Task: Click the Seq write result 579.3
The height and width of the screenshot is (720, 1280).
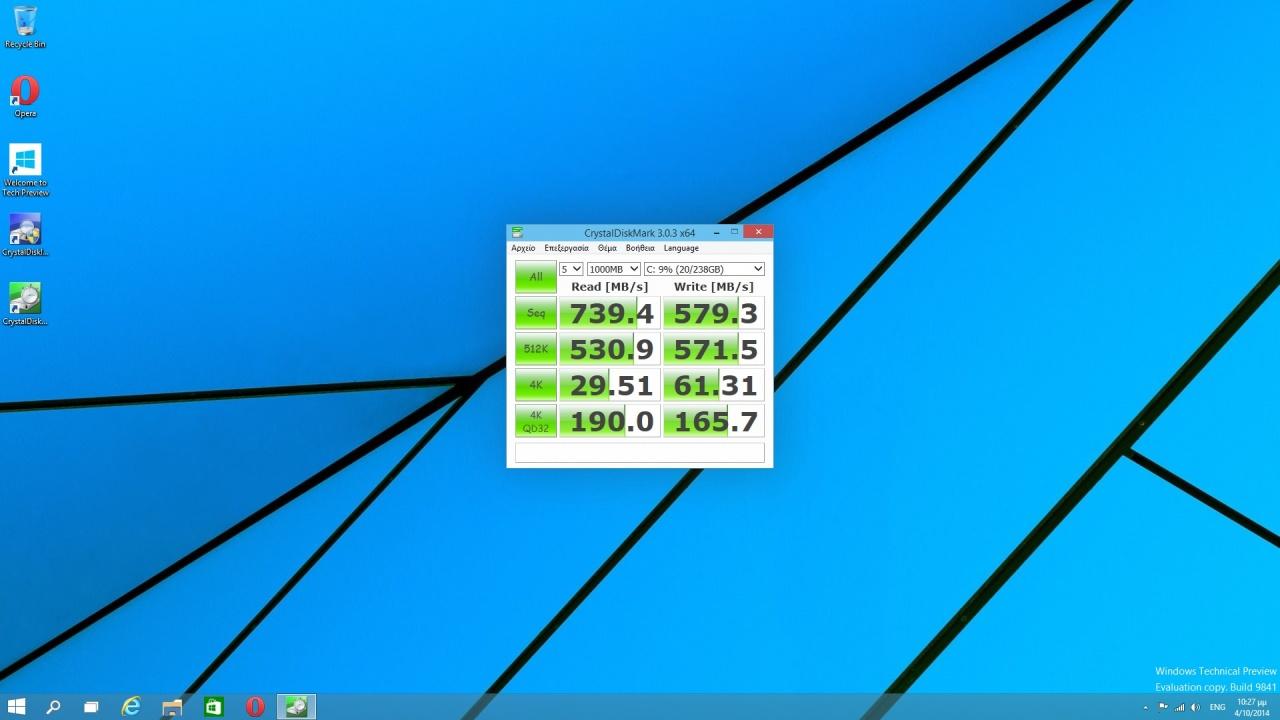Action: click(714, 313)
